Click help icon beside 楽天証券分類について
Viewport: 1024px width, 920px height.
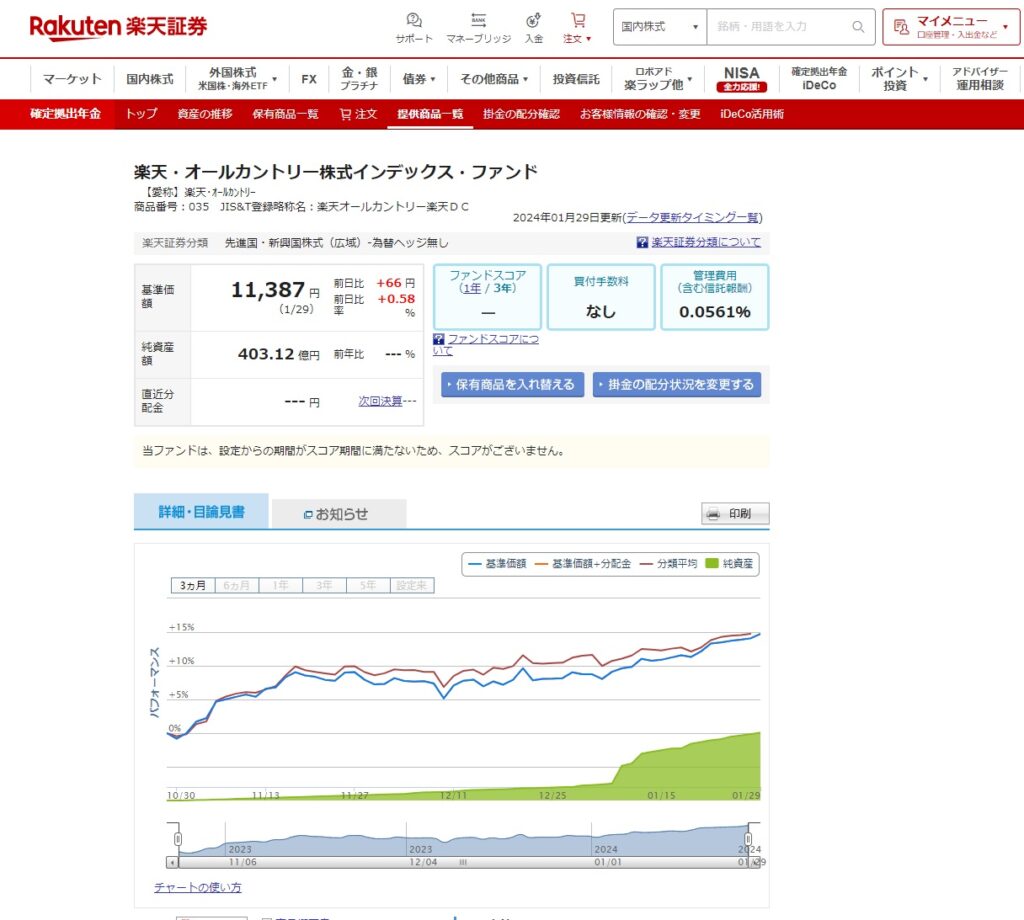tap(642, 242)
